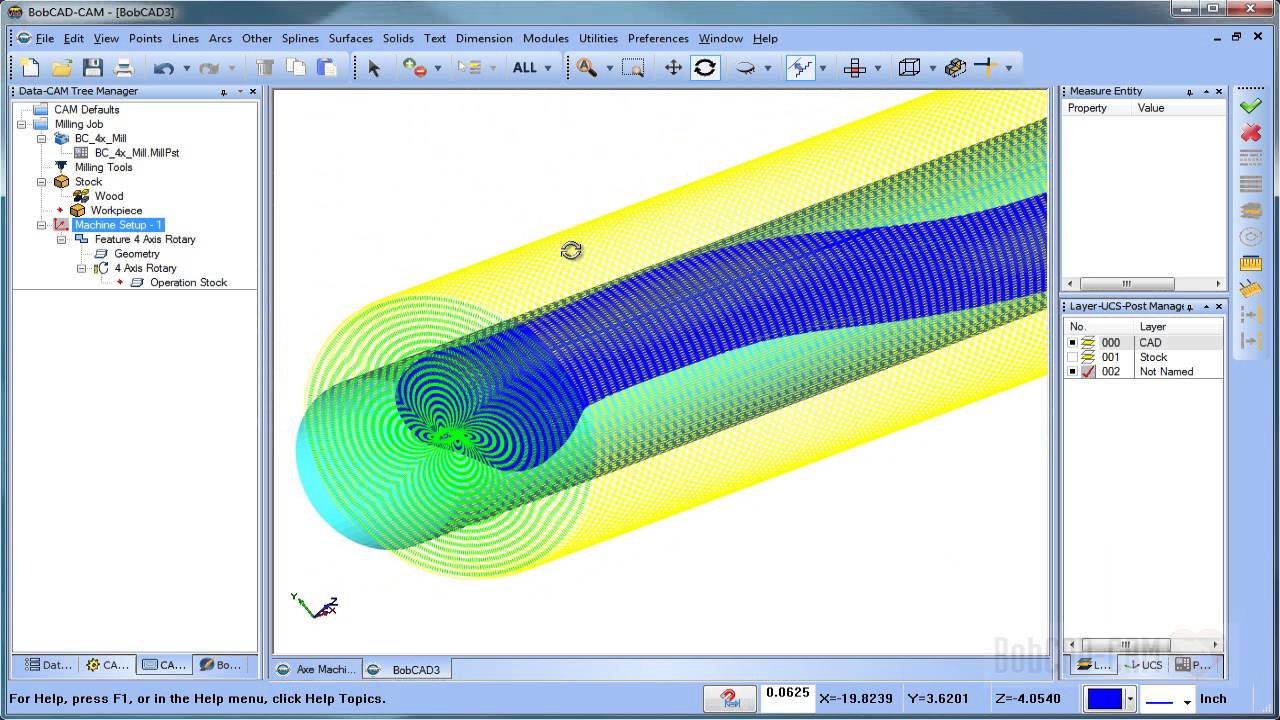Switch to the Axe Machi... document tab
The height and width of the screenshot is (720, 1280).
(317, 669)
